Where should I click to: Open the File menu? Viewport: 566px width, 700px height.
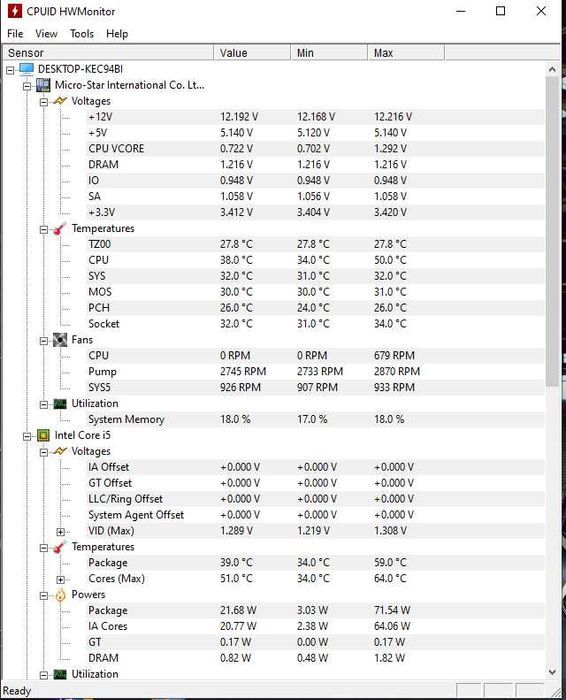click(x=15, y=33)
